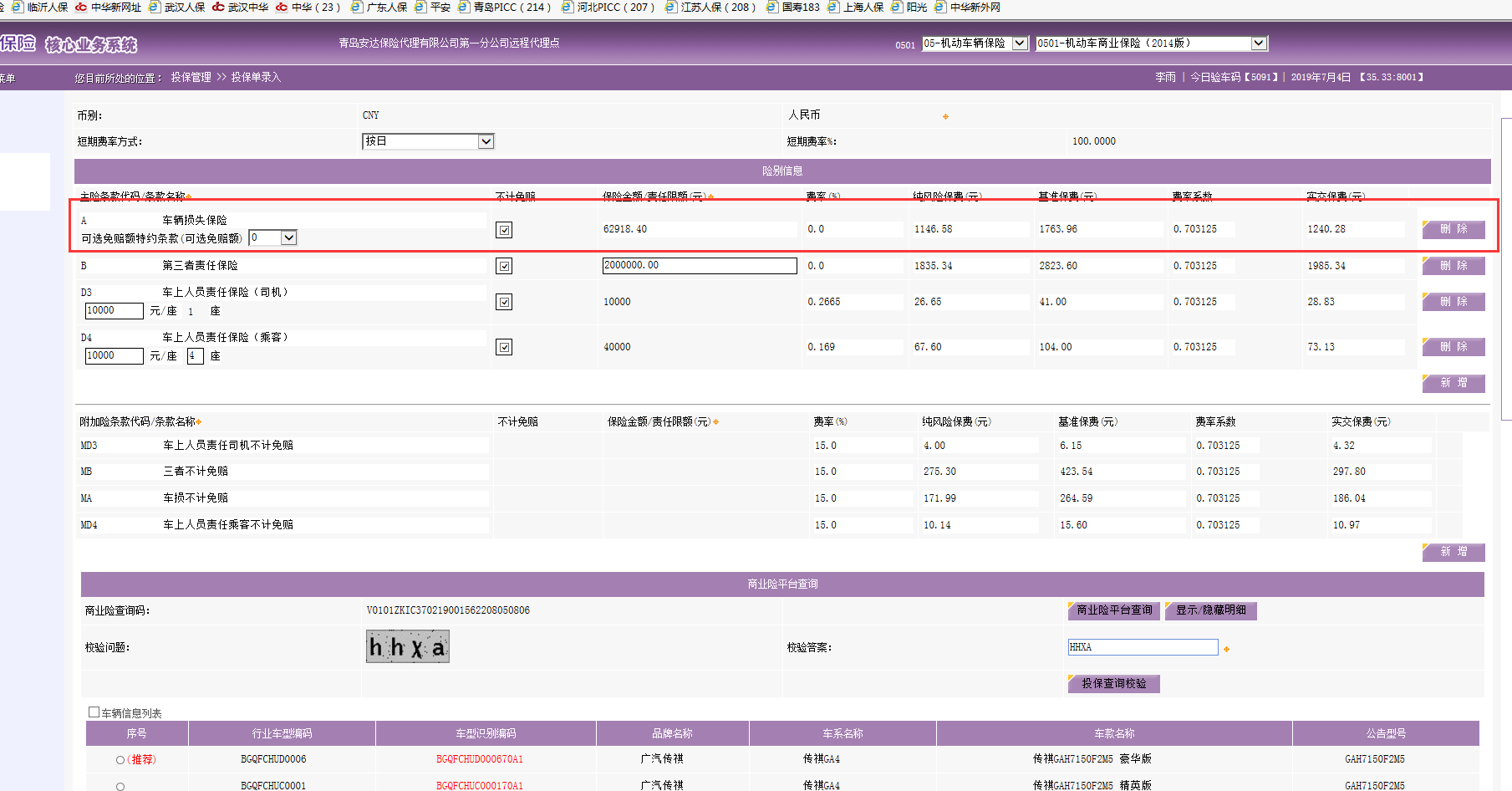This screenshot has width=1512, height=791.
Task: Open the 中华新外网 bookmark
Action: (x=975, y=7)
